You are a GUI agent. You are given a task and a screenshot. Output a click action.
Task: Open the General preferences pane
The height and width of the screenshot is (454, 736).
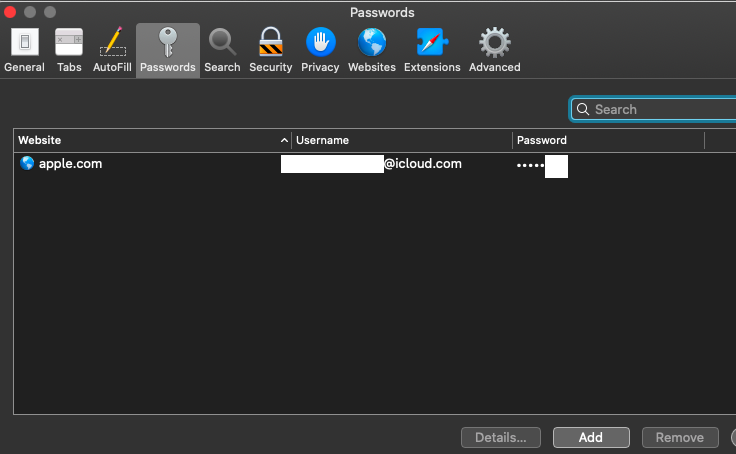tap(24, 50)
